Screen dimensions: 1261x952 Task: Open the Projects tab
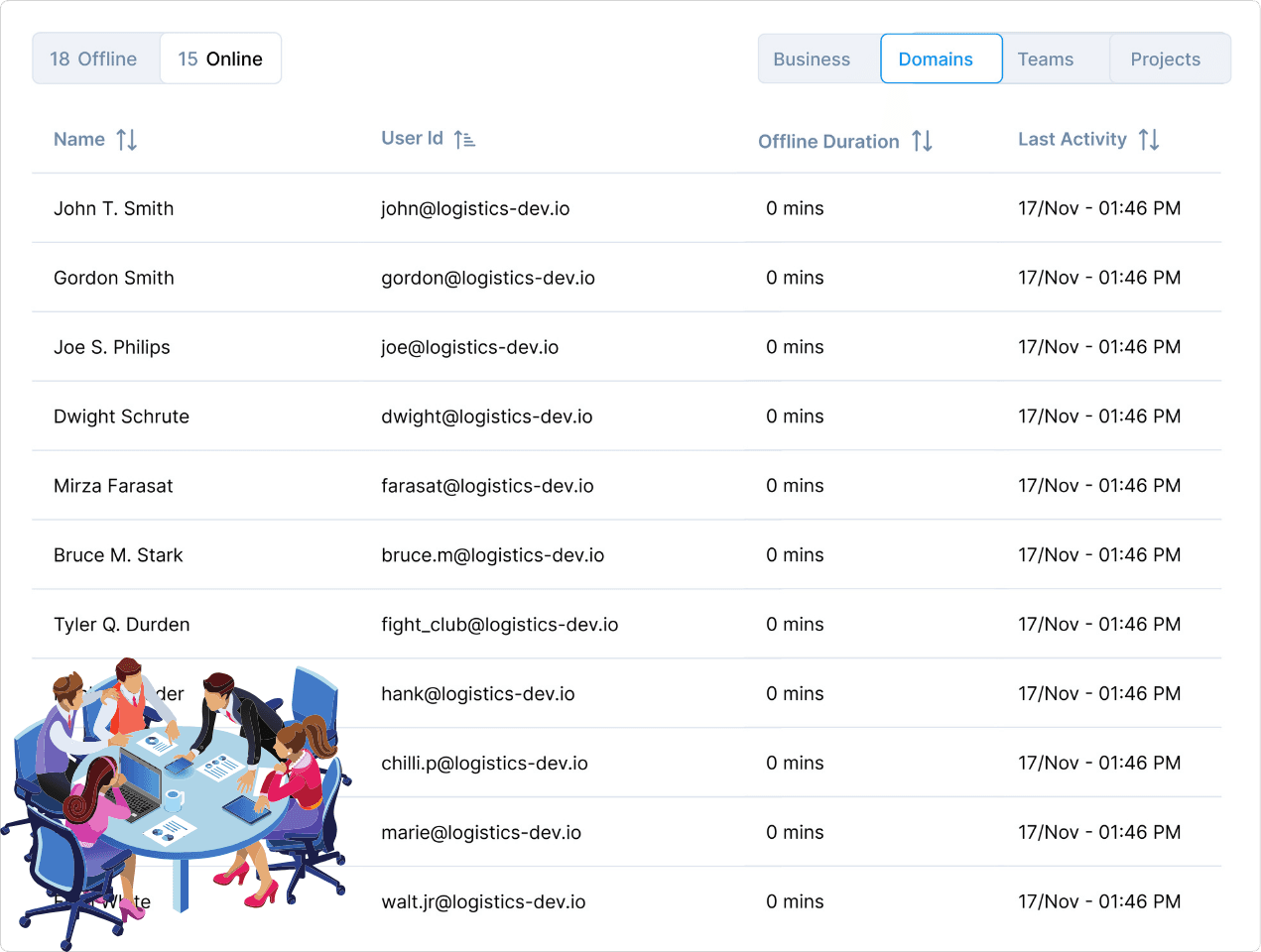pos(1170,59)
